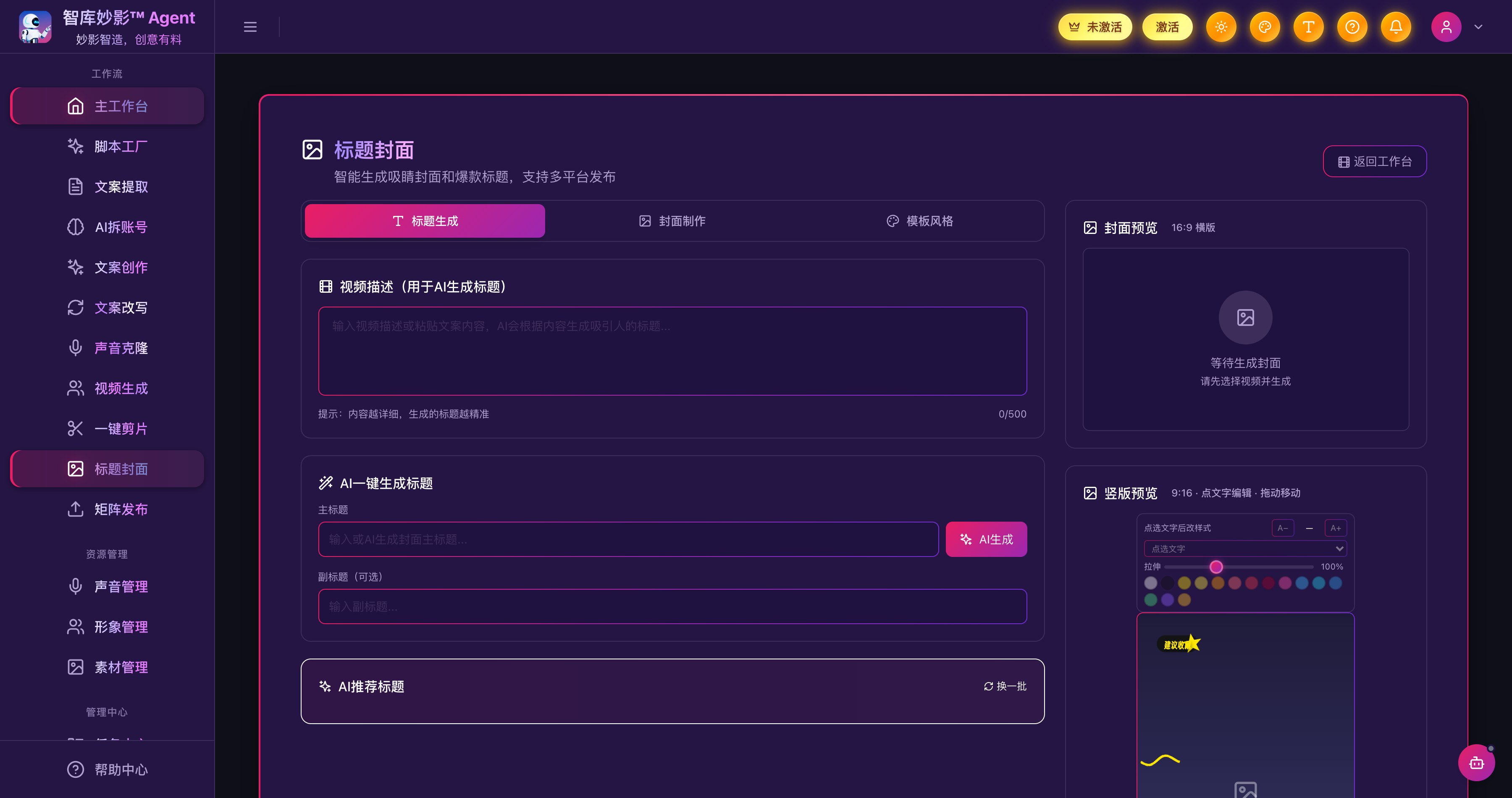This screenshot has width=1512, height=798.
Task: Open AI拆账号 in the sidebar
Action: [108, 227]
